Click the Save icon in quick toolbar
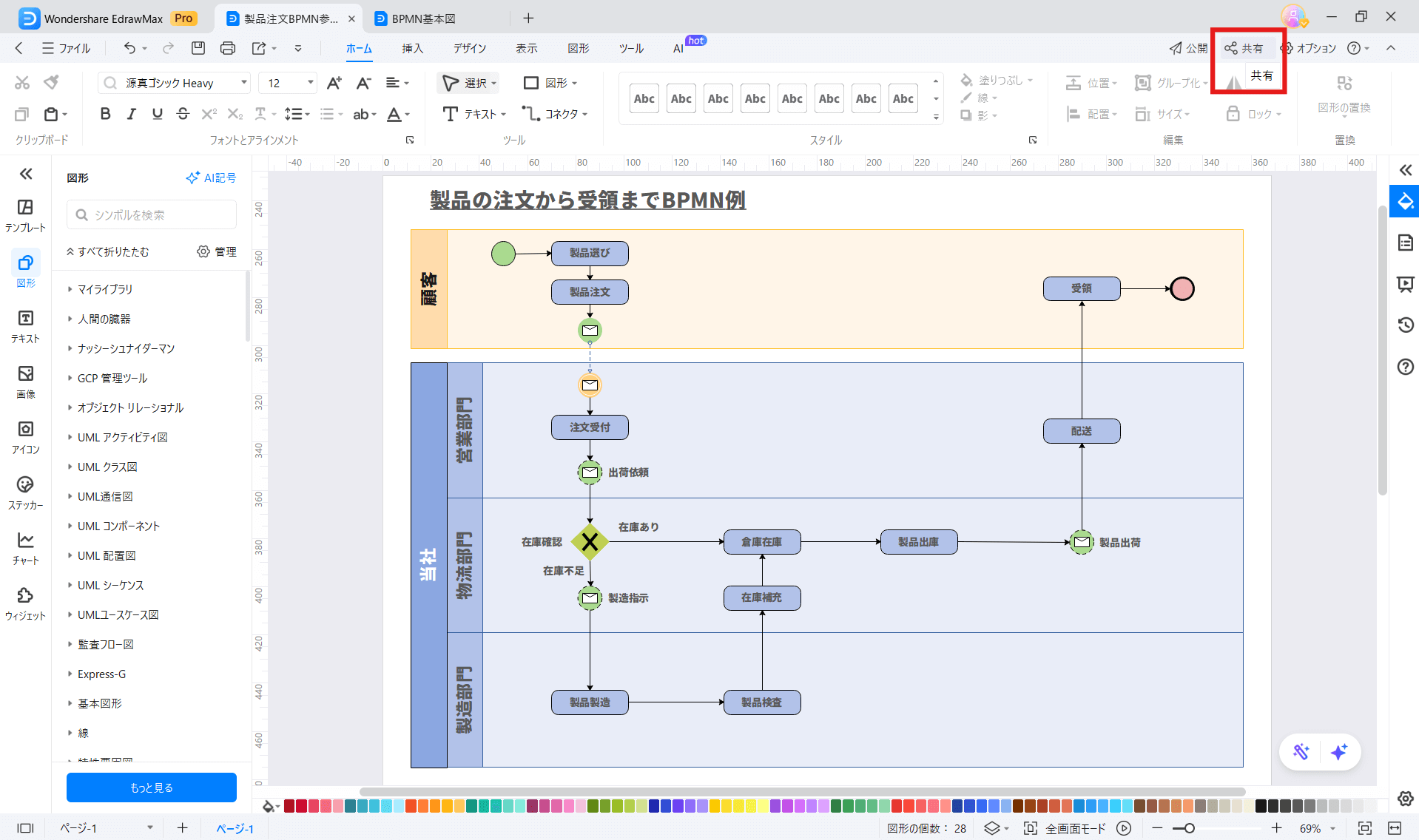Viewport: 1419px width, 840px height. point(198,48)
